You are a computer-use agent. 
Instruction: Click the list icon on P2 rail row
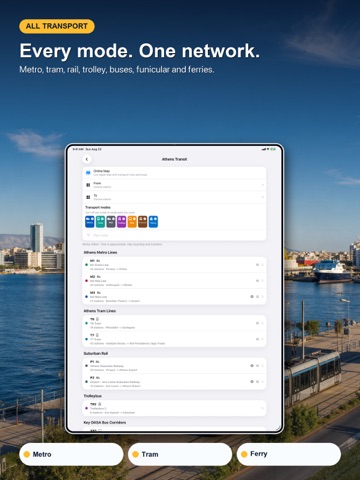pos(257,382)
